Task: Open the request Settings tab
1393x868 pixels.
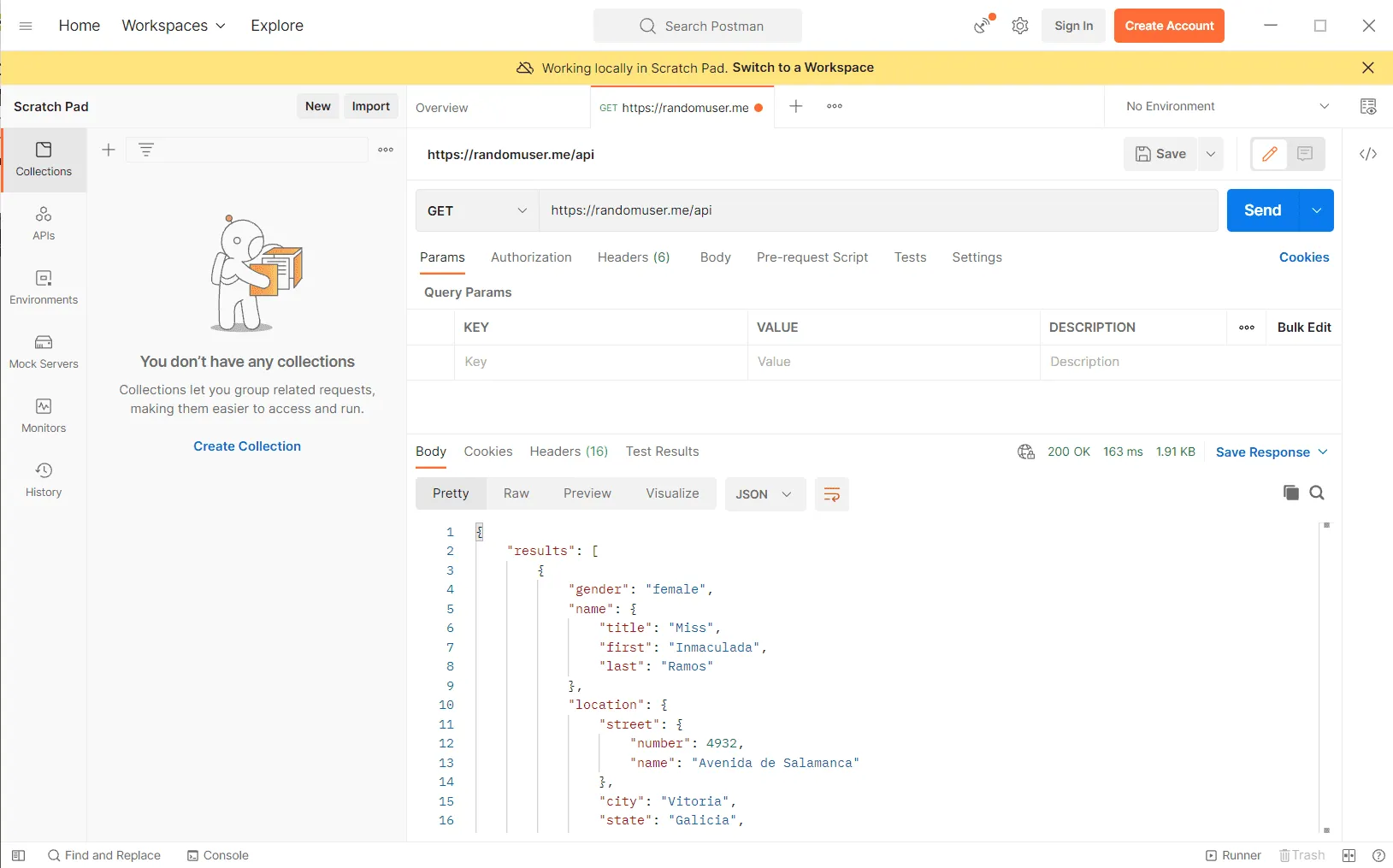Action: tap(977, 257)
